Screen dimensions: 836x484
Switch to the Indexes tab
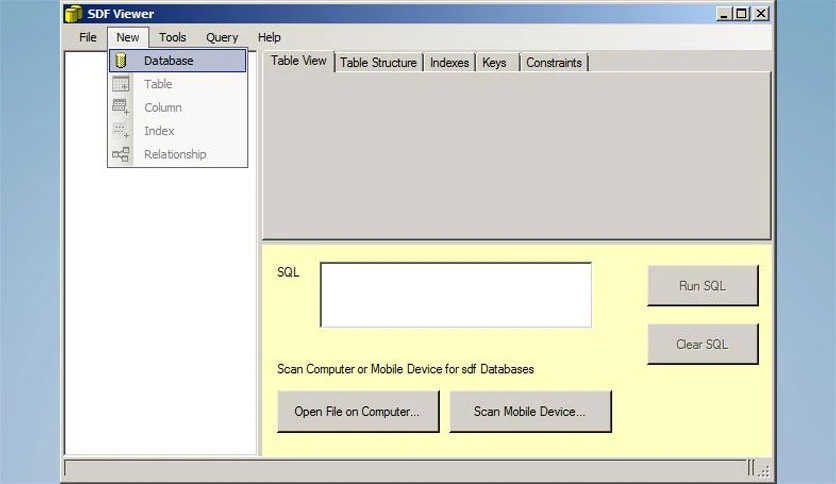(x=449, y=63)
